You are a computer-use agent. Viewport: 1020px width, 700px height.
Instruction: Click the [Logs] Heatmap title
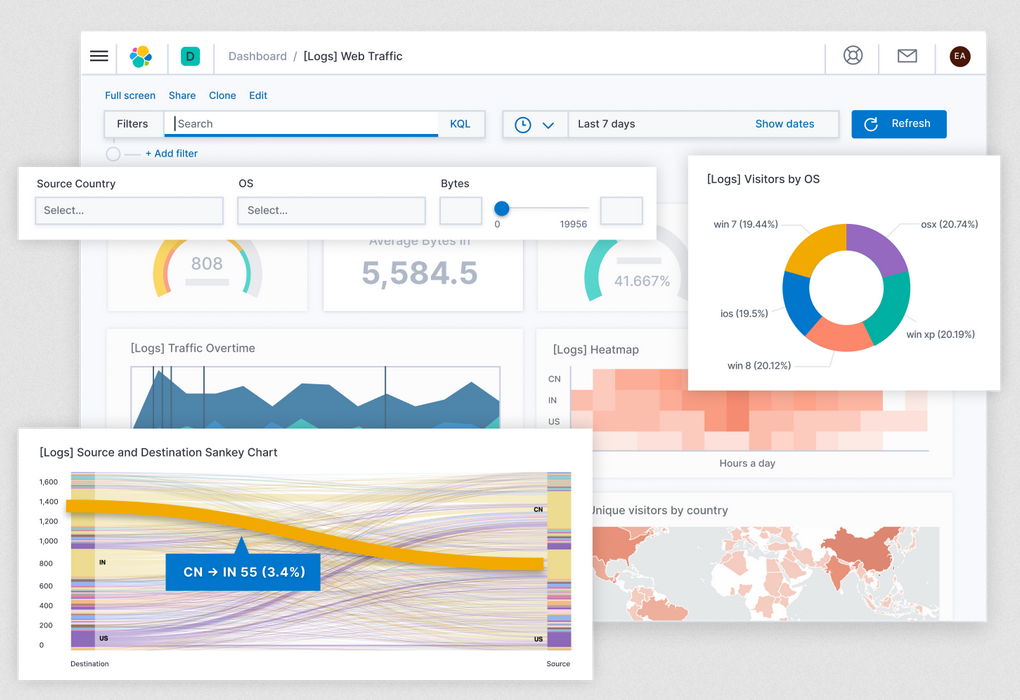click(596, 350)
